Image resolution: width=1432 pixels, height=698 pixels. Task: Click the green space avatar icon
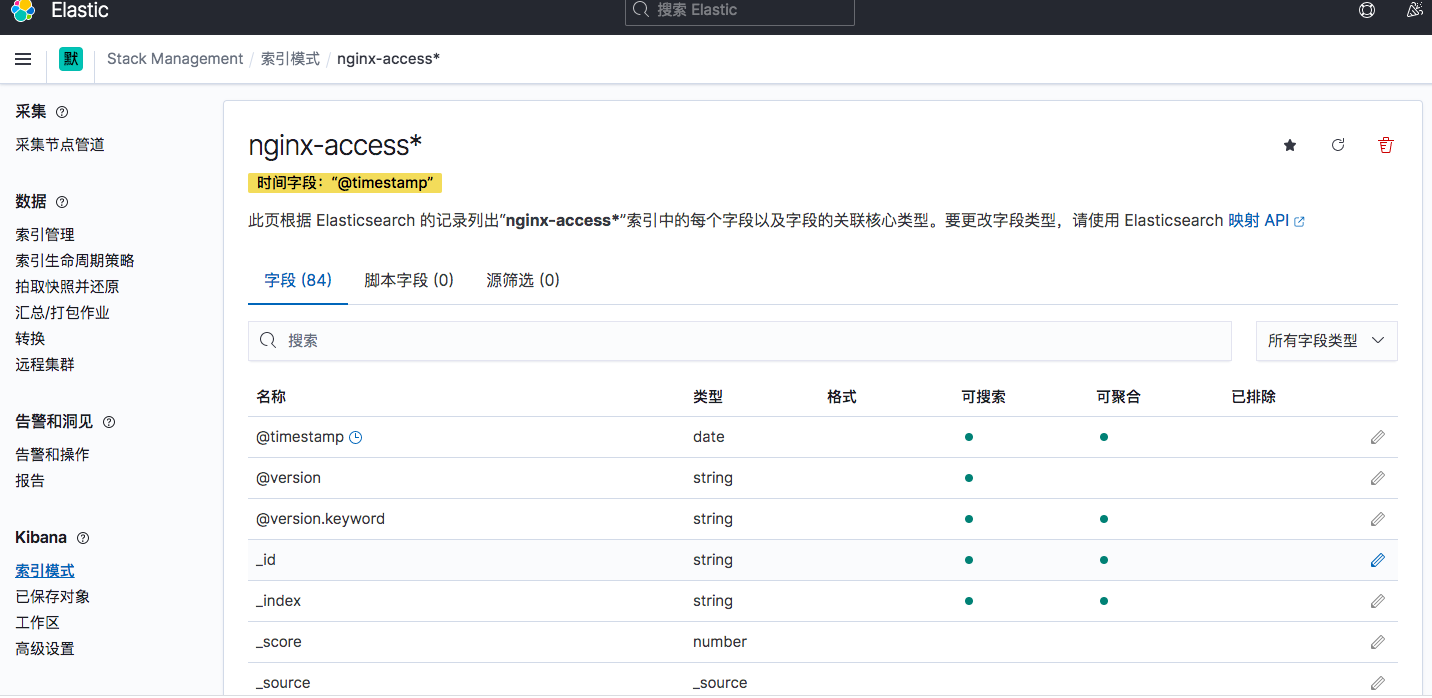click(x=71, y=59)
